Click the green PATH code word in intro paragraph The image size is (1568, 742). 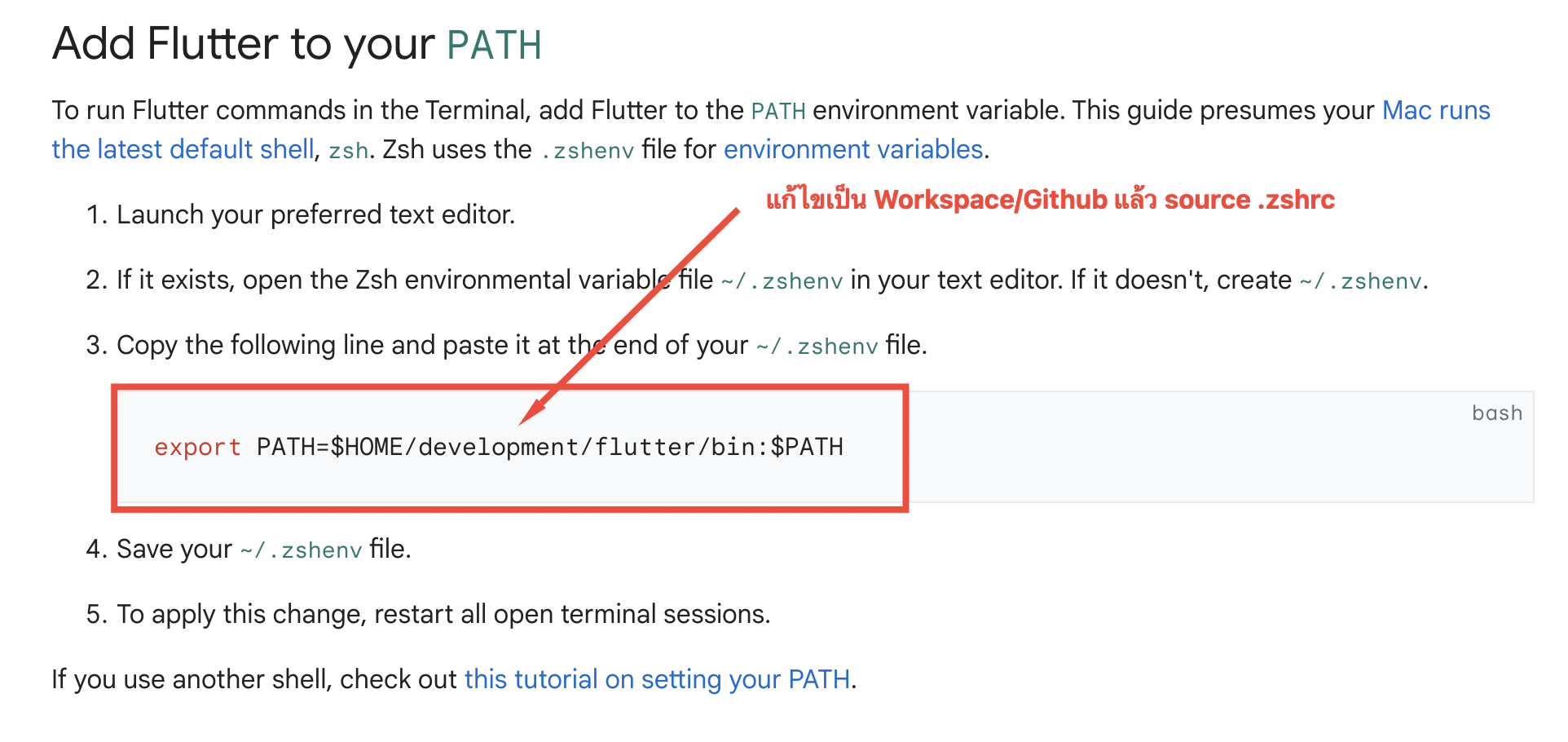(778, 111)
